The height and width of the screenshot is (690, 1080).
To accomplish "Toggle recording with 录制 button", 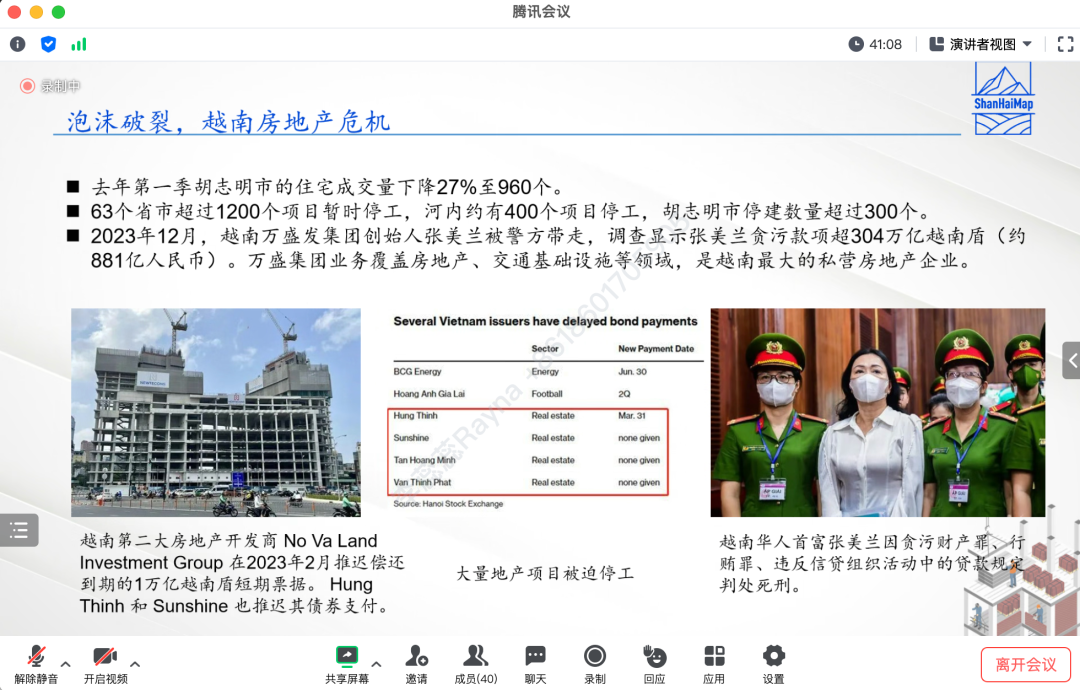I will pos(594,665).
